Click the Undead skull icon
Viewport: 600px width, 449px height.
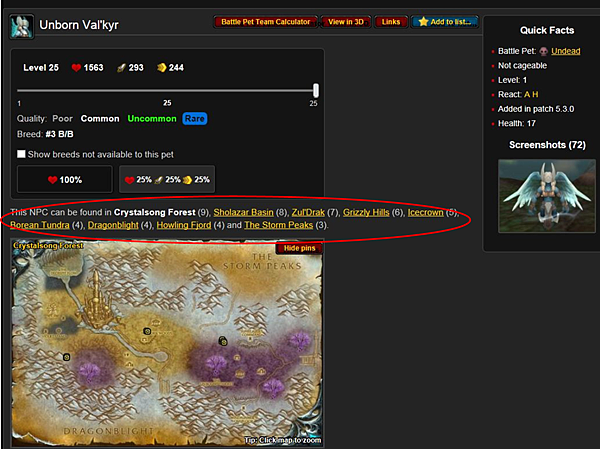tap(543, 51)
